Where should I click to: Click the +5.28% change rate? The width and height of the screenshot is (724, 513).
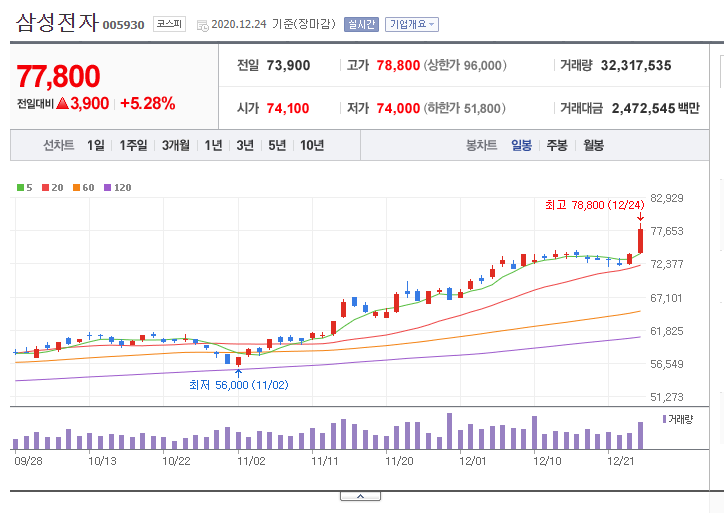click(x=148, y=103)
